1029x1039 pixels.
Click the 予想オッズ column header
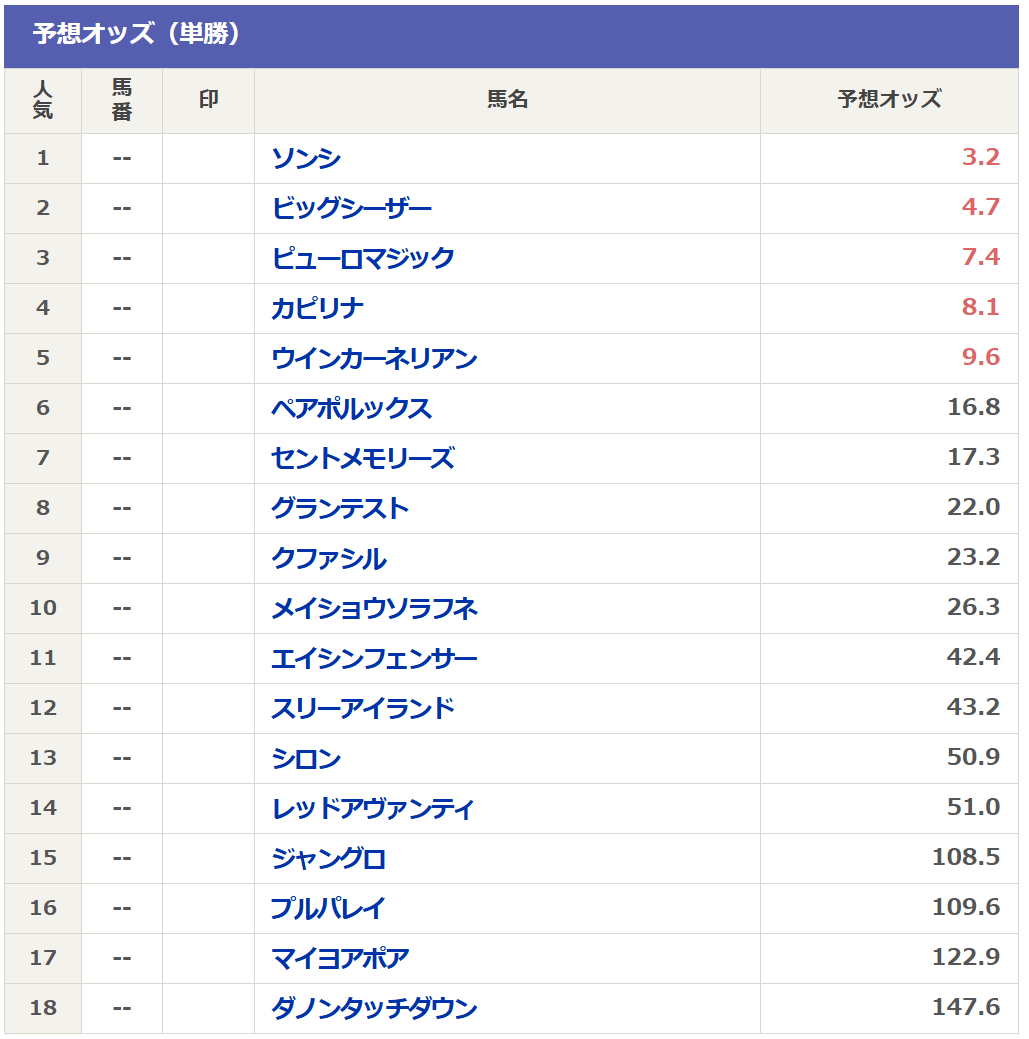(889, 101)
